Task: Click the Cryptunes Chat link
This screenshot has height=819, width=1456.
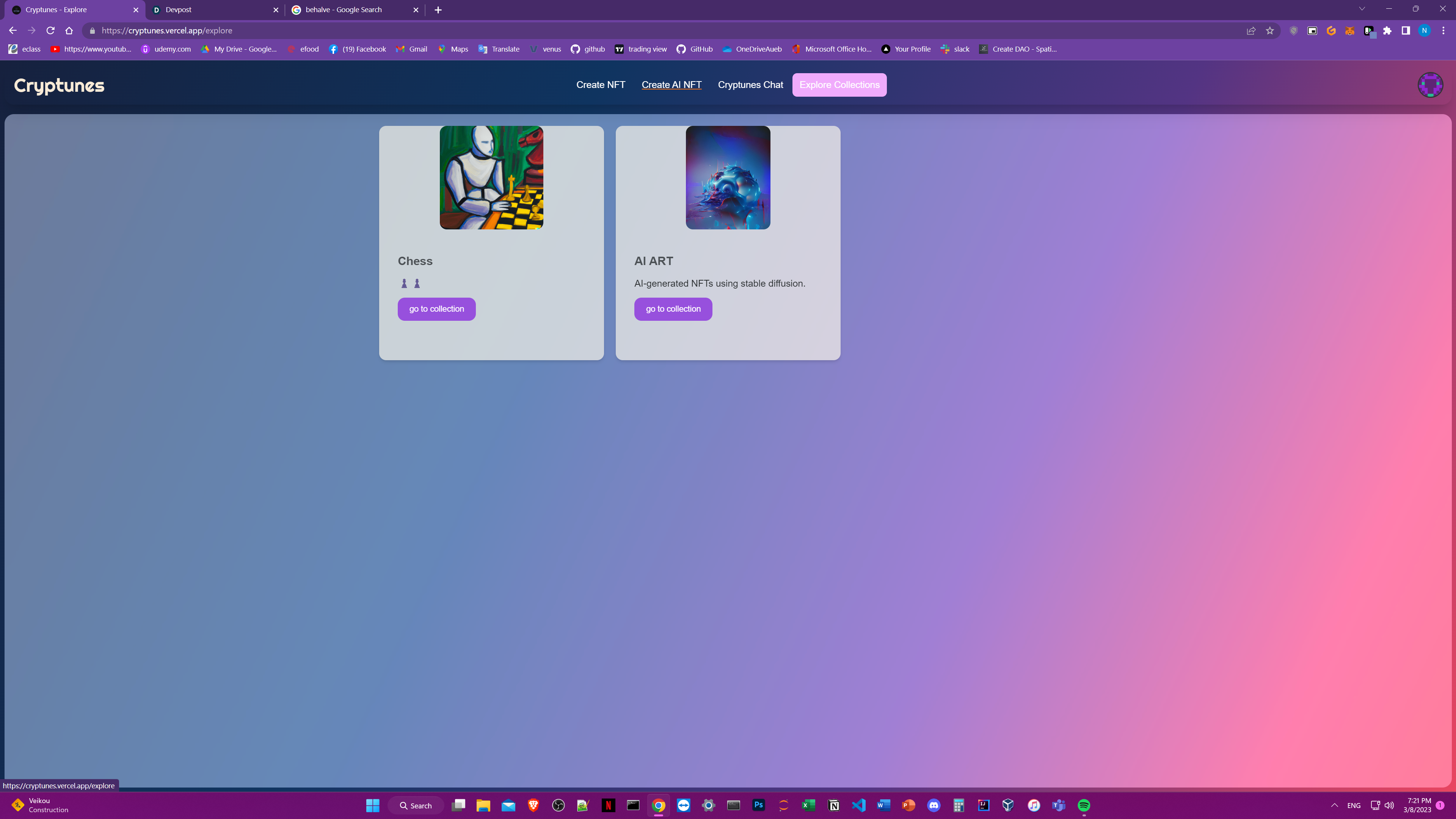Action: click(x=750, y=85)
